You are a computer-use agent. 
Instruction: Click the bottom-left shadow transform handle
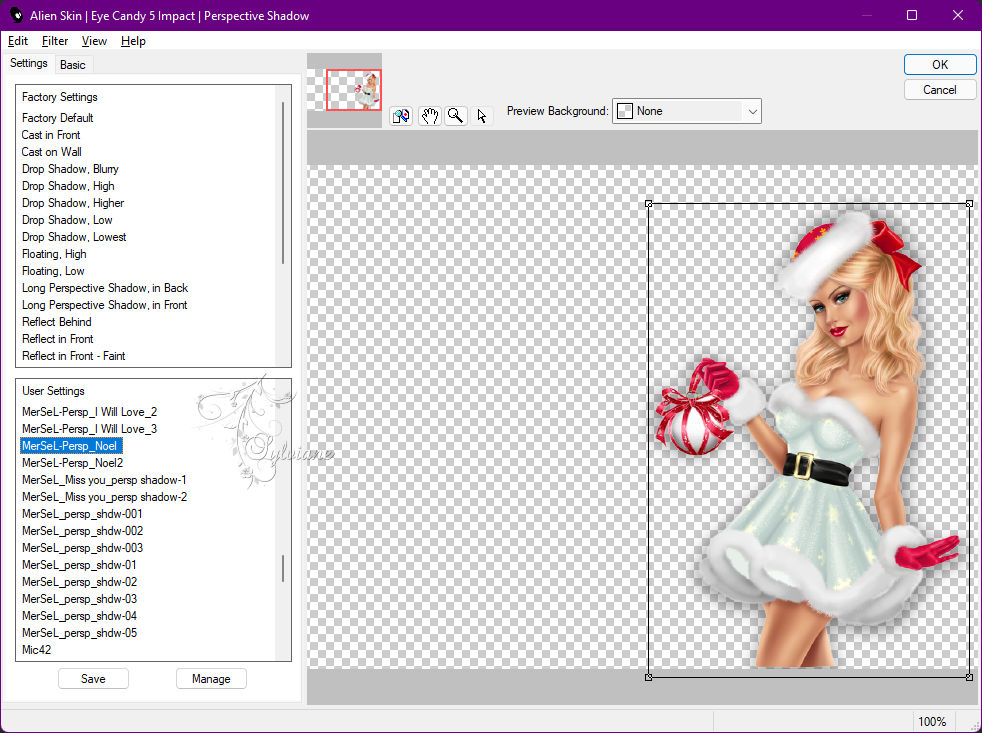click(x=648, y=677)
